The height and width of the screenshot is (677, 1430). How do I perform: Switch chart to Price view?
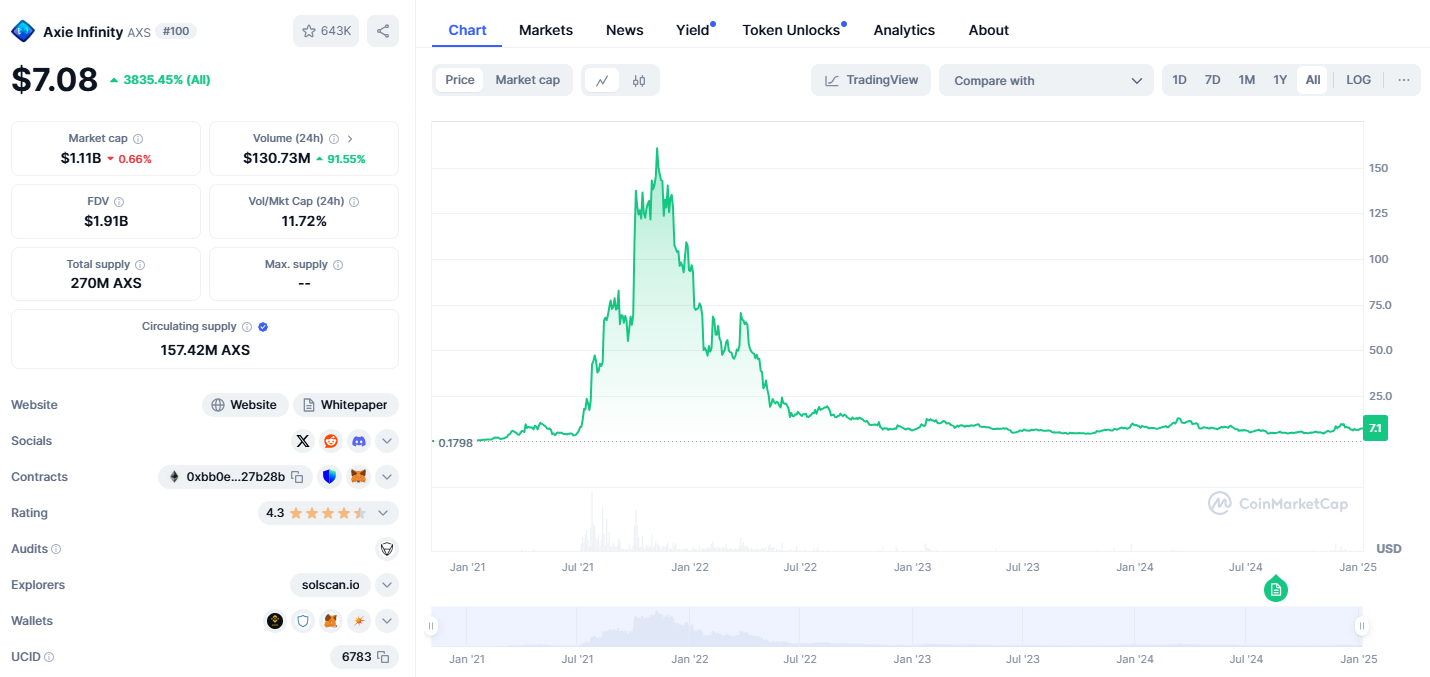460,80
